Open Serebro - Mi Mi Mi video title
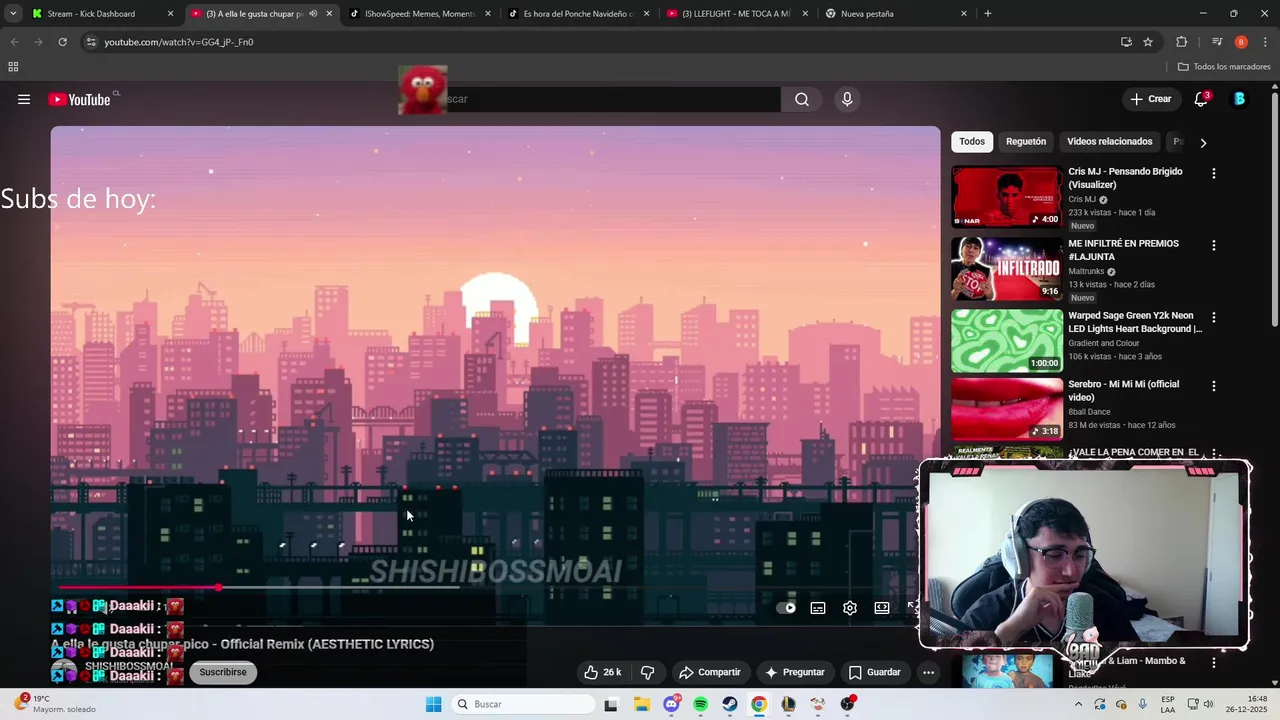1280x720 pixels. (x=1124, y=390)
